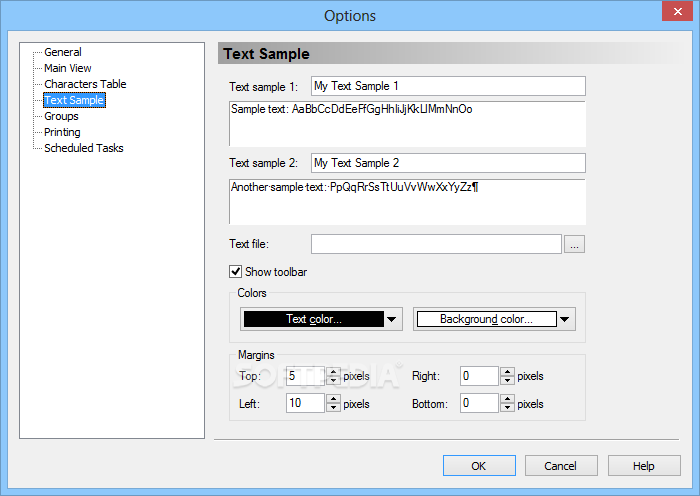Show Scheduled Tasks settings
The width and height of the screenshot is (700, 496).
(83, 148)
